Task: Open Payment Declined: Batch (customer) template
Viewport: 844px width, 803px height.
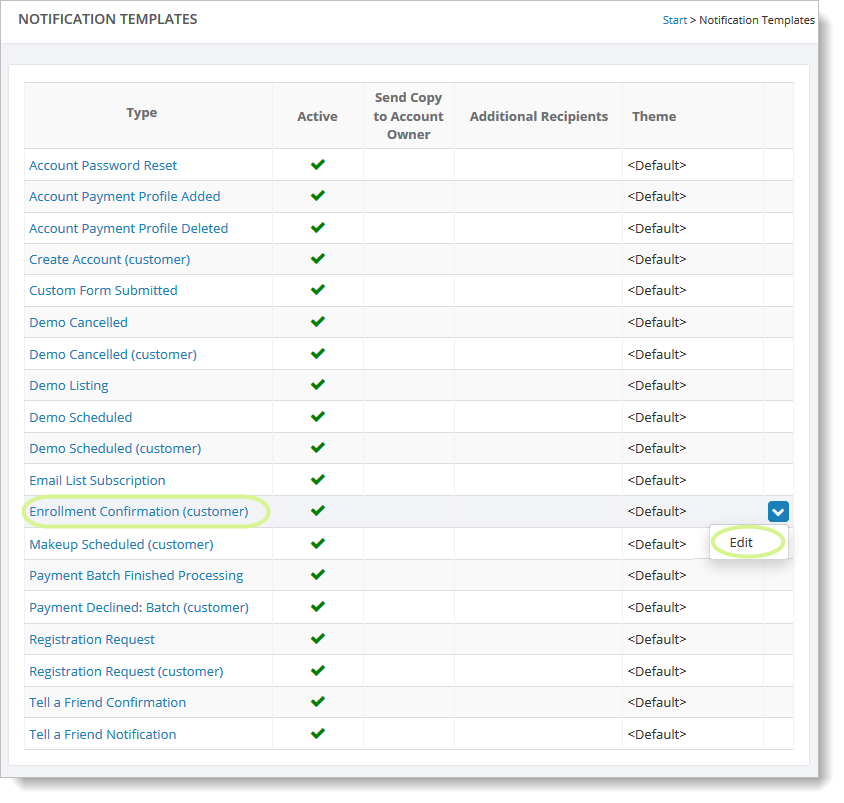Action: coord(138,607)
